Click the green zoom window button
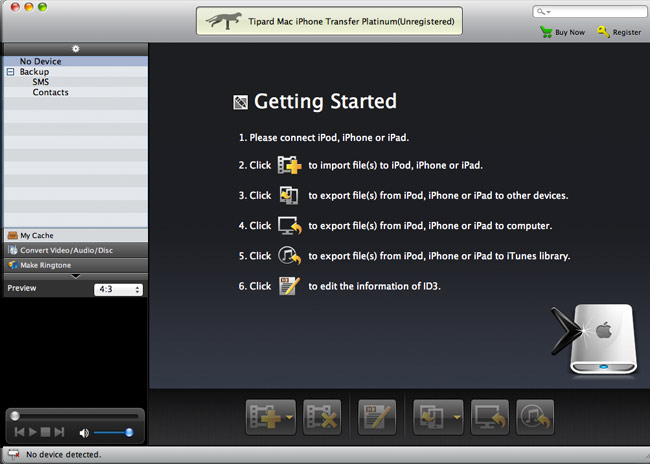The image size is (650, 464). pos(42,7)
